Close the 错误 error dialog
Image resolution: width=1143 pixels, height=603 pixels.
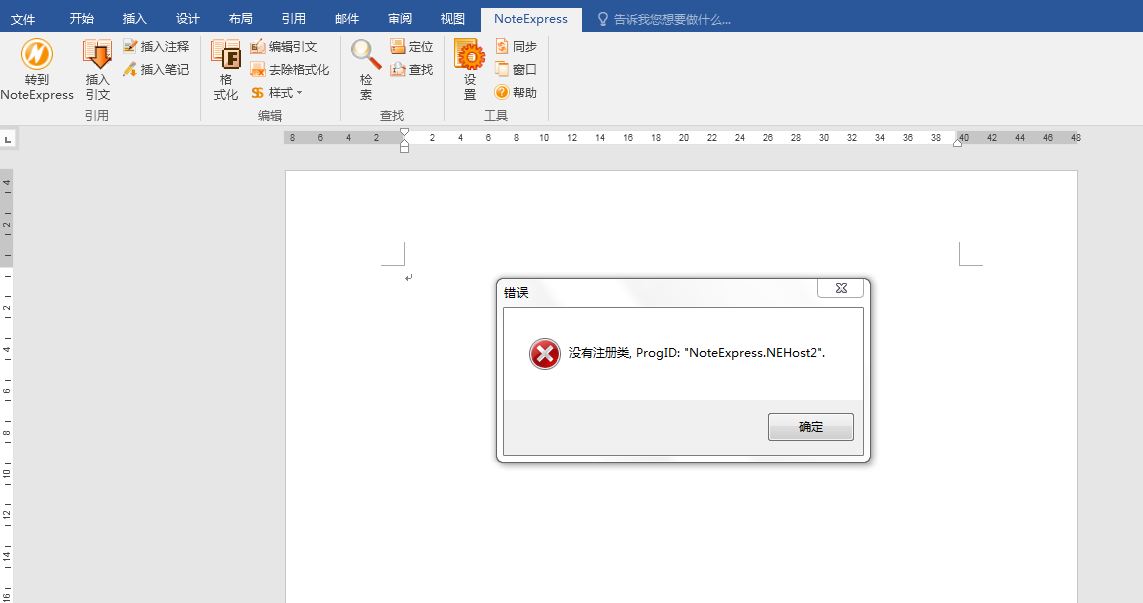click(840, 288)
